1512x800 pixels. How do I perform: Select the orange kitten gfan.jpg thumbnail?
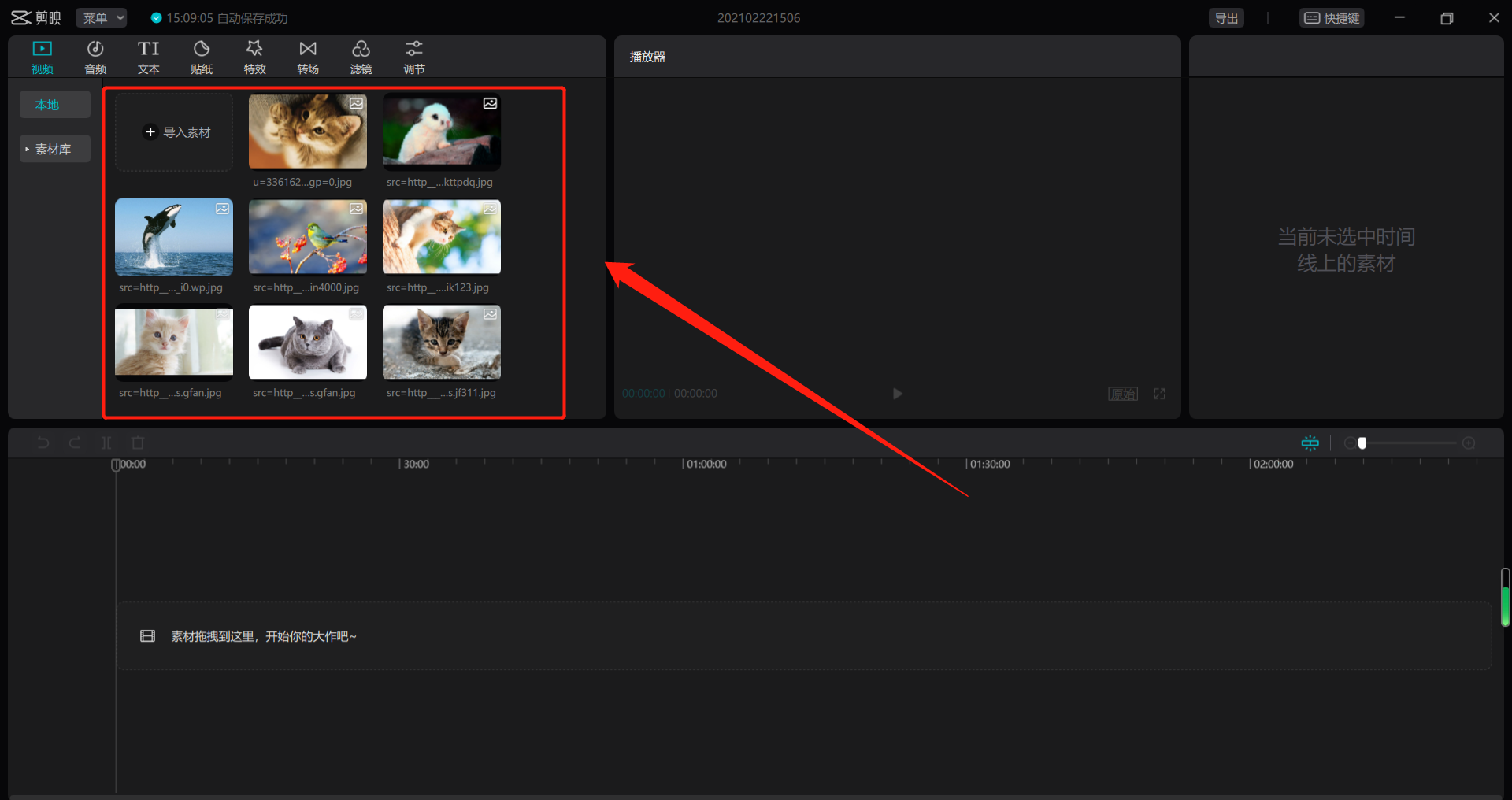pyautogui.click(x=174, y=343)
